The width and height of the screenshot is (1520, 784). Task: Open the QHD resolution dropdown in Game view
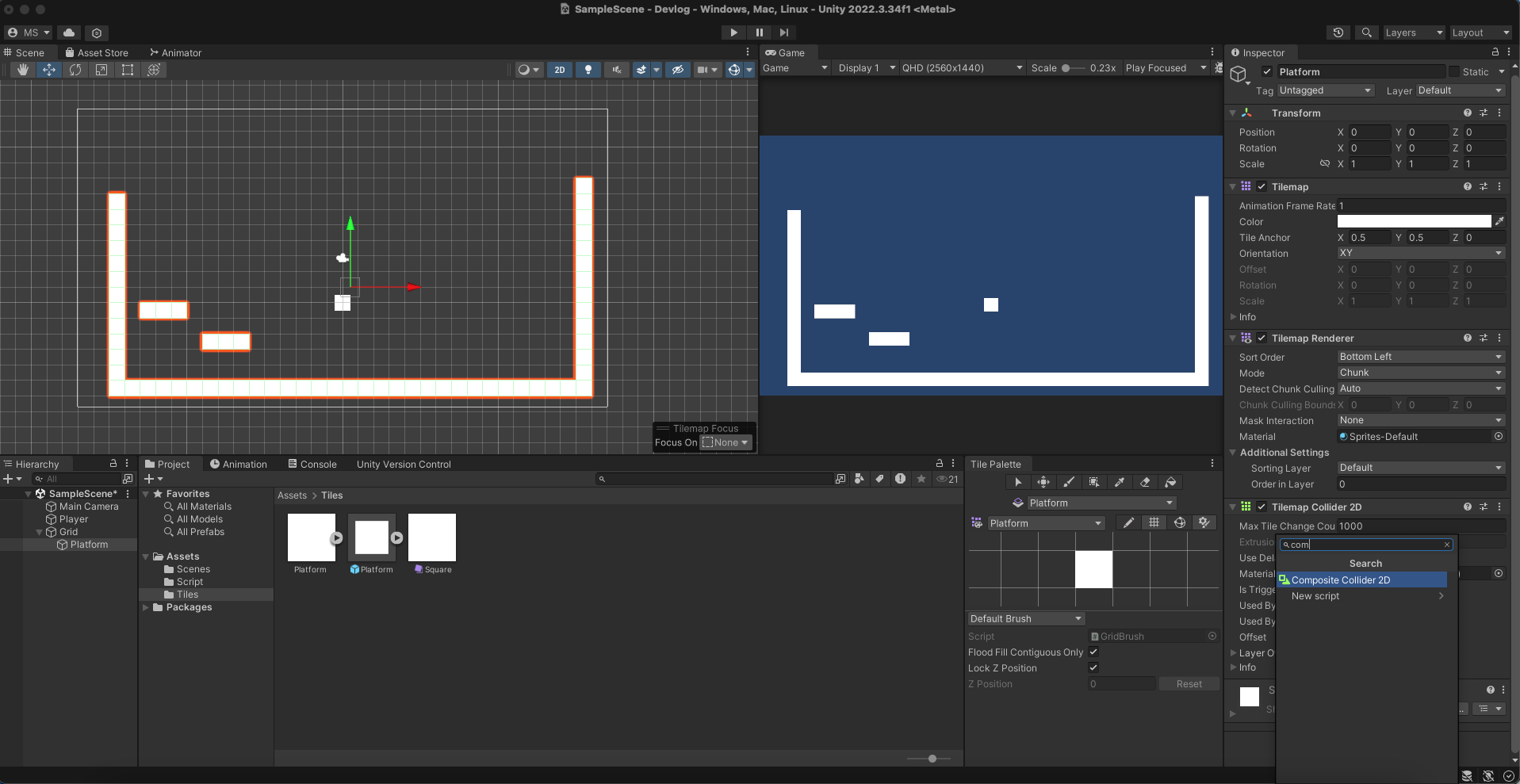click(962, 68)
